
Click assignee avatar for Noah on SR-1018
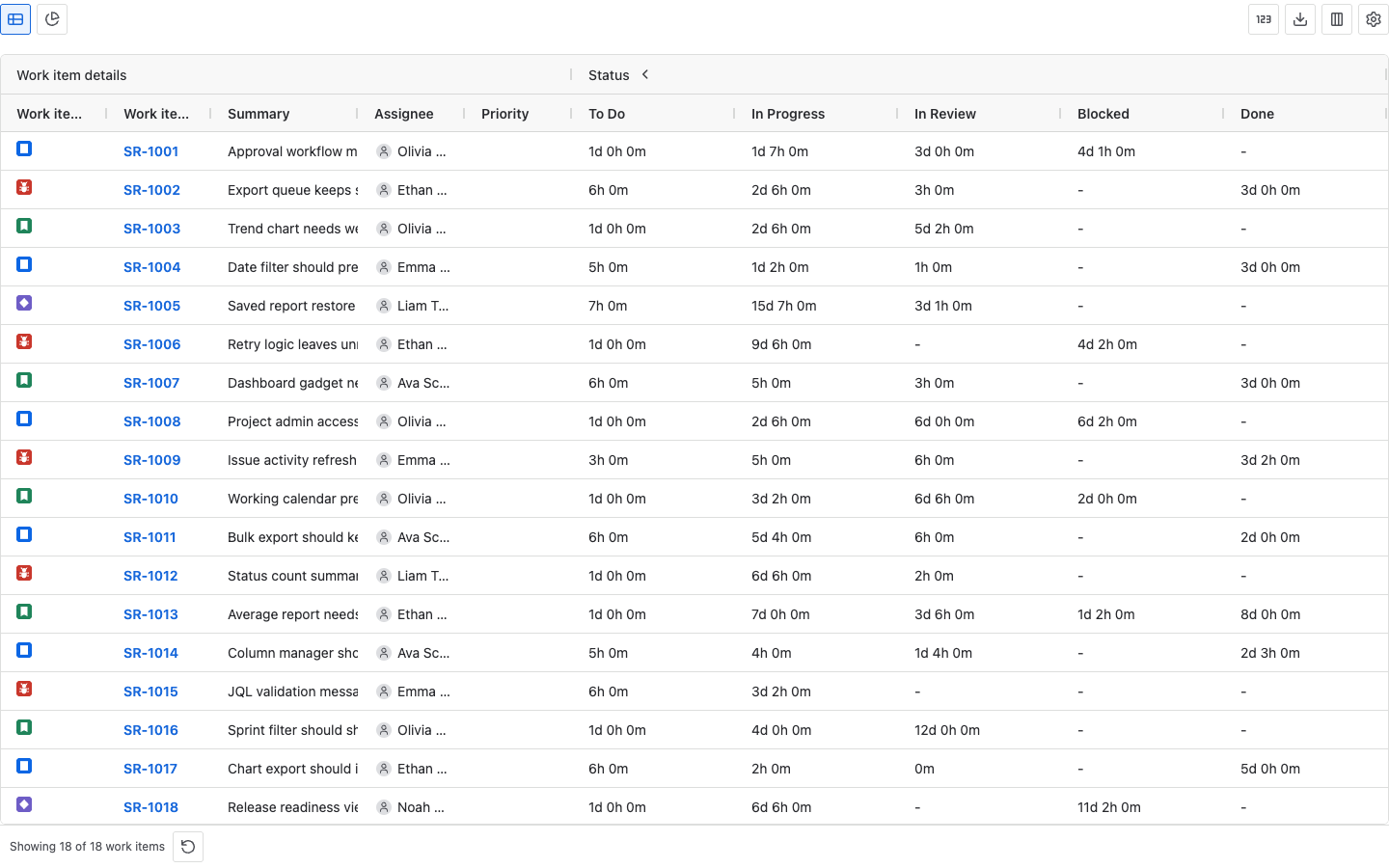coord(384,807)
